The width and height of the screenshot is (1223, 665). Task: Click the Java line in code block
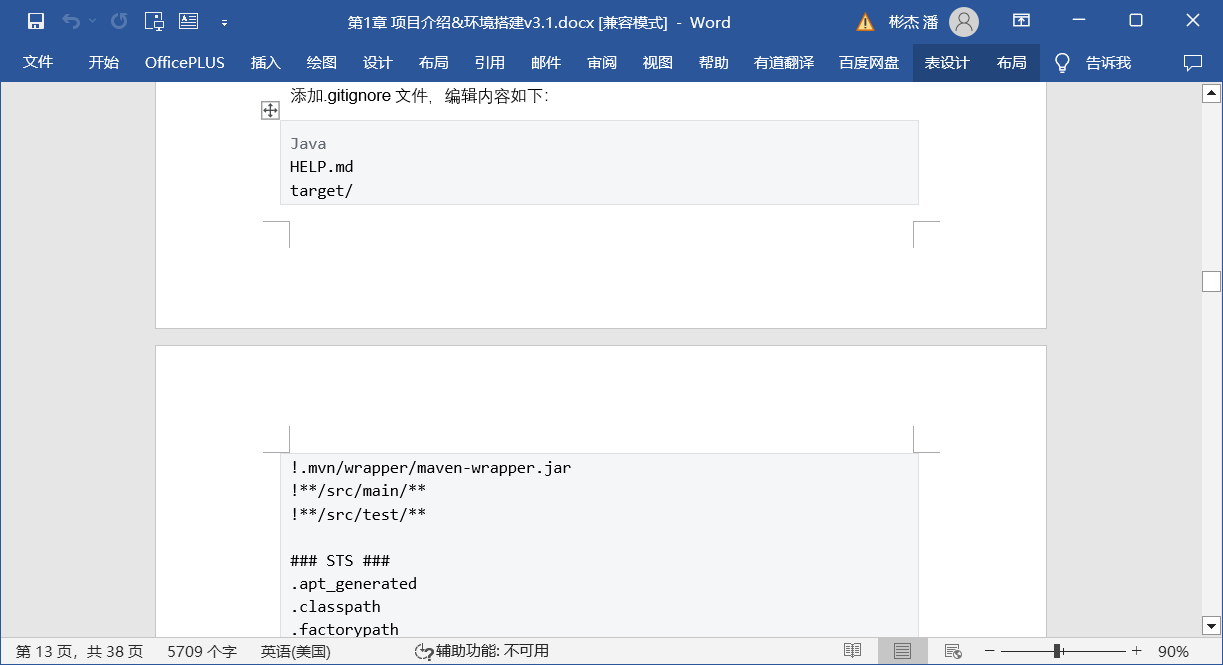point(308,144)
